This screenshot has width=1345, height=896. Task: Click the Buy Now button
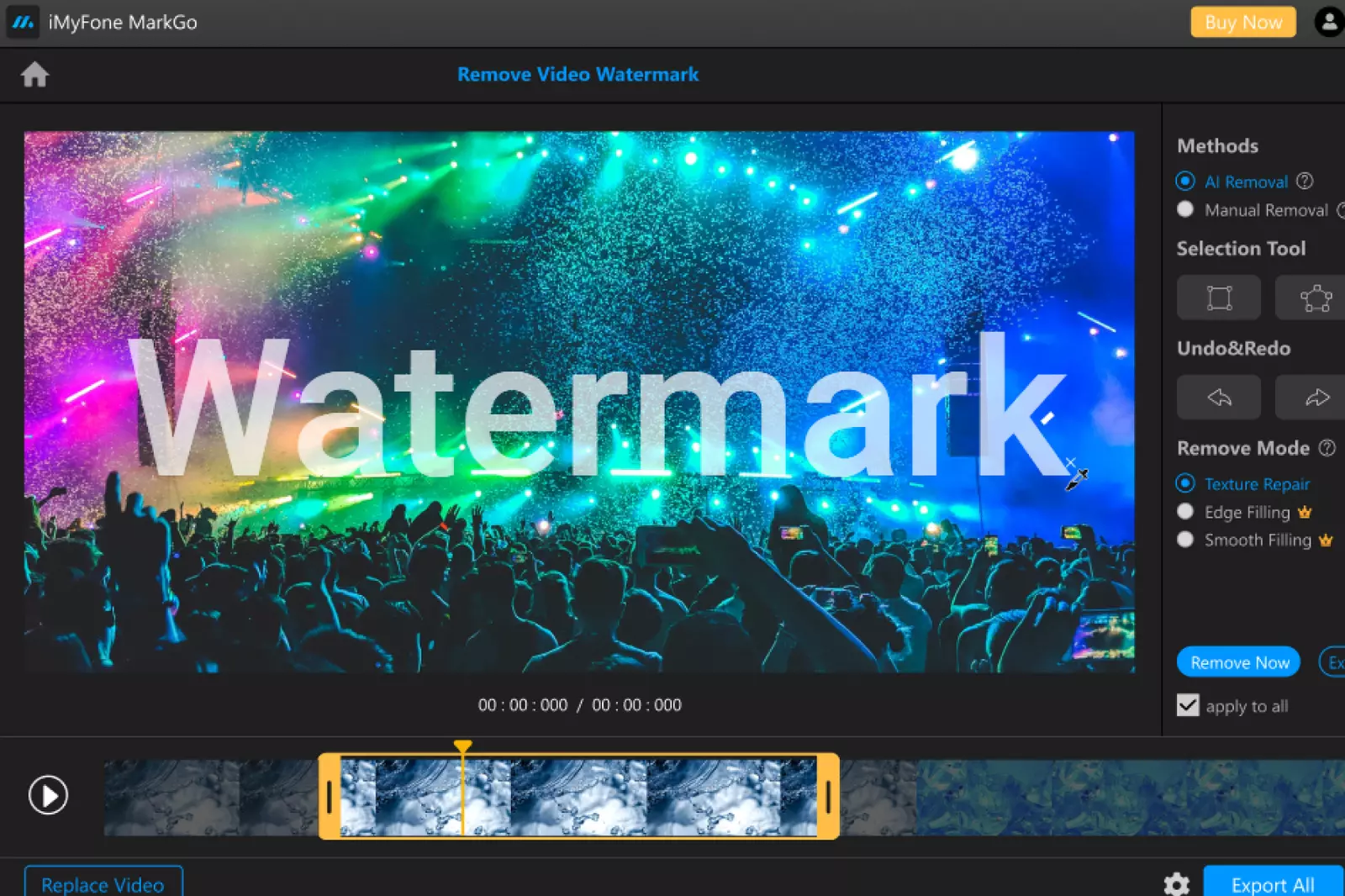pos(1242,23)
